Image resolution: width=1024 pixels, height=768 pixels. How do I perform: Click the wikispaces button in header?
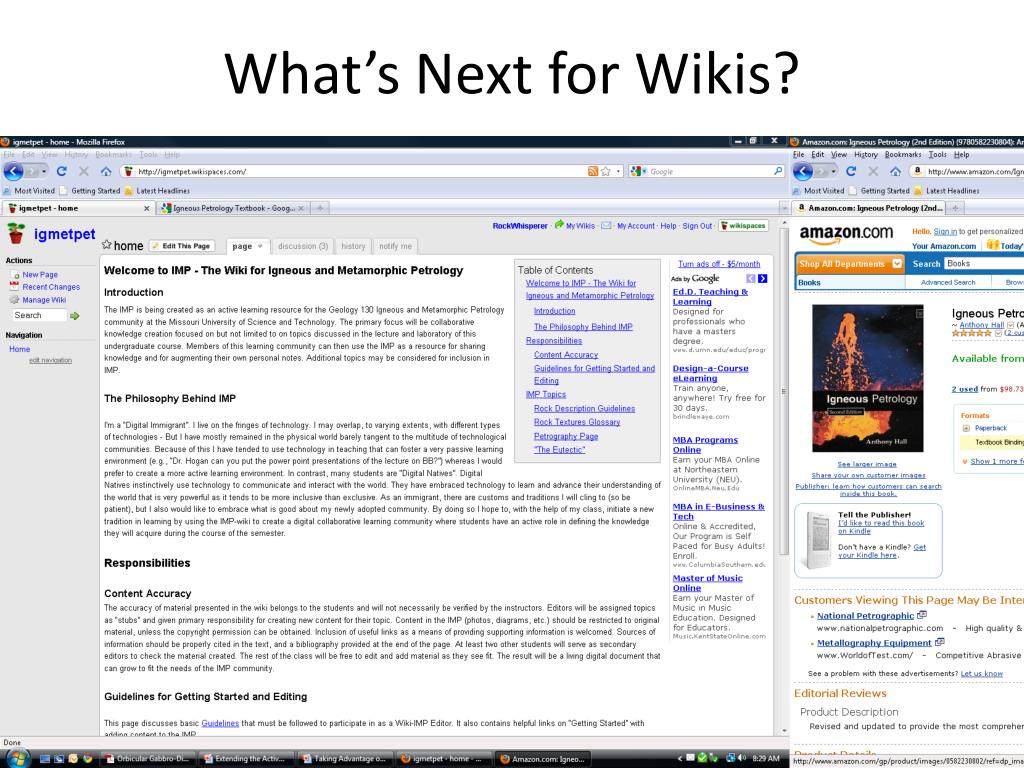[743, 226]
